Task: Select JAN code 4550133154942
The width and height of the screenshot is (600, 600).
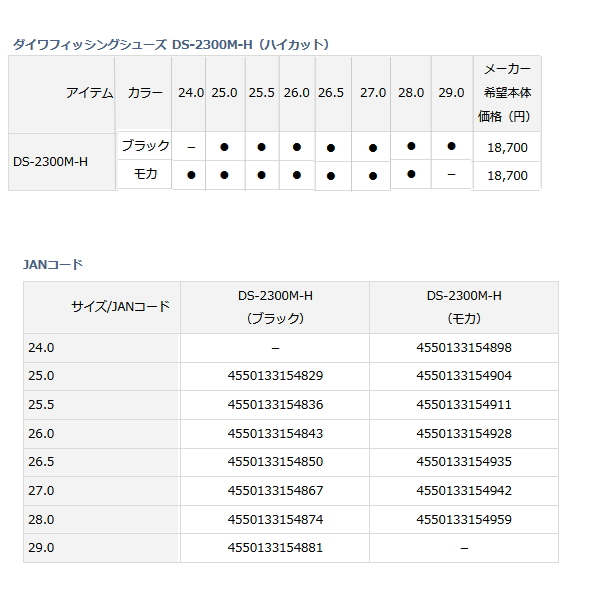Action: (464, 491)
